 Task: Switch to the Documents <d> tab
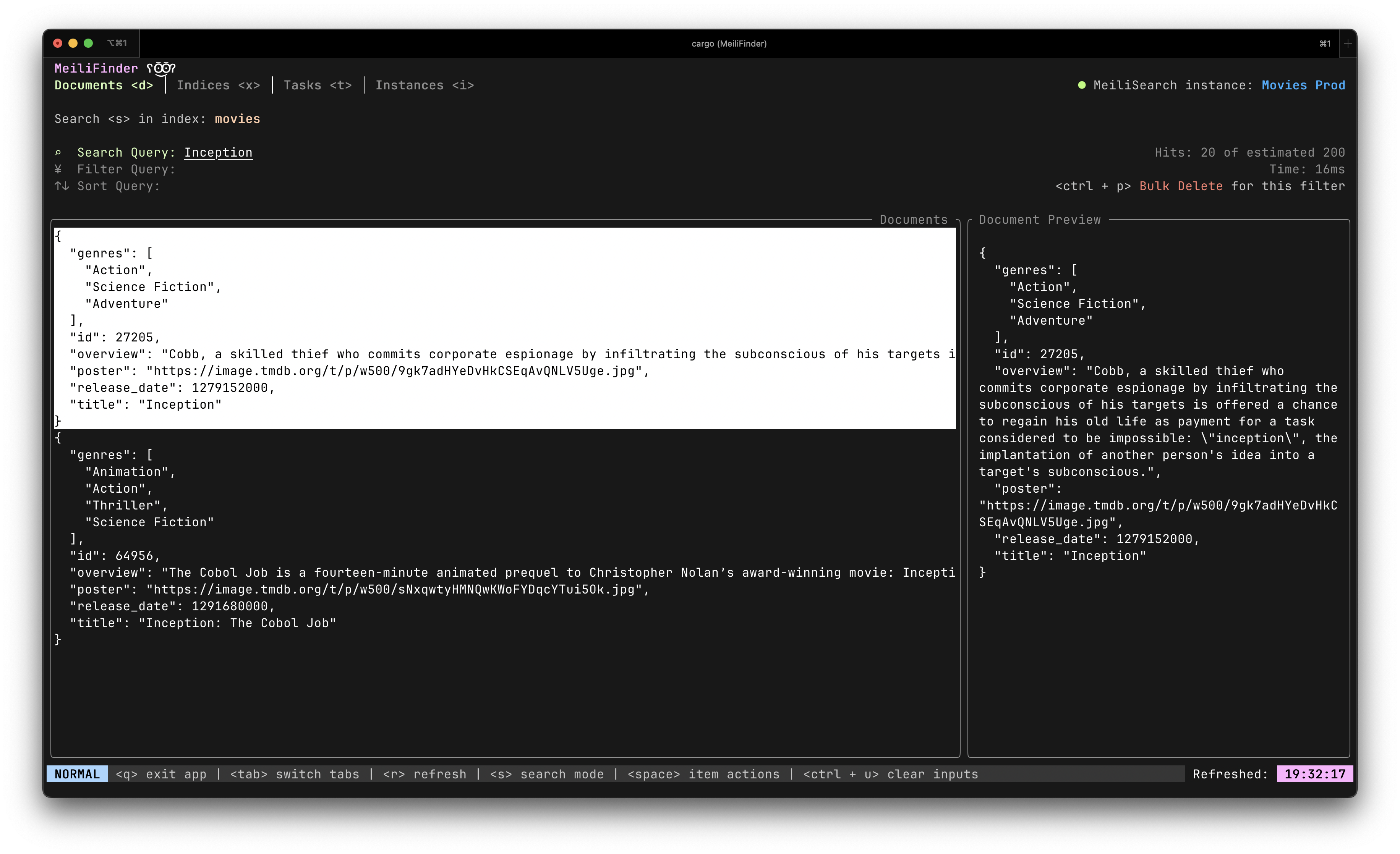tap(104, 85)
